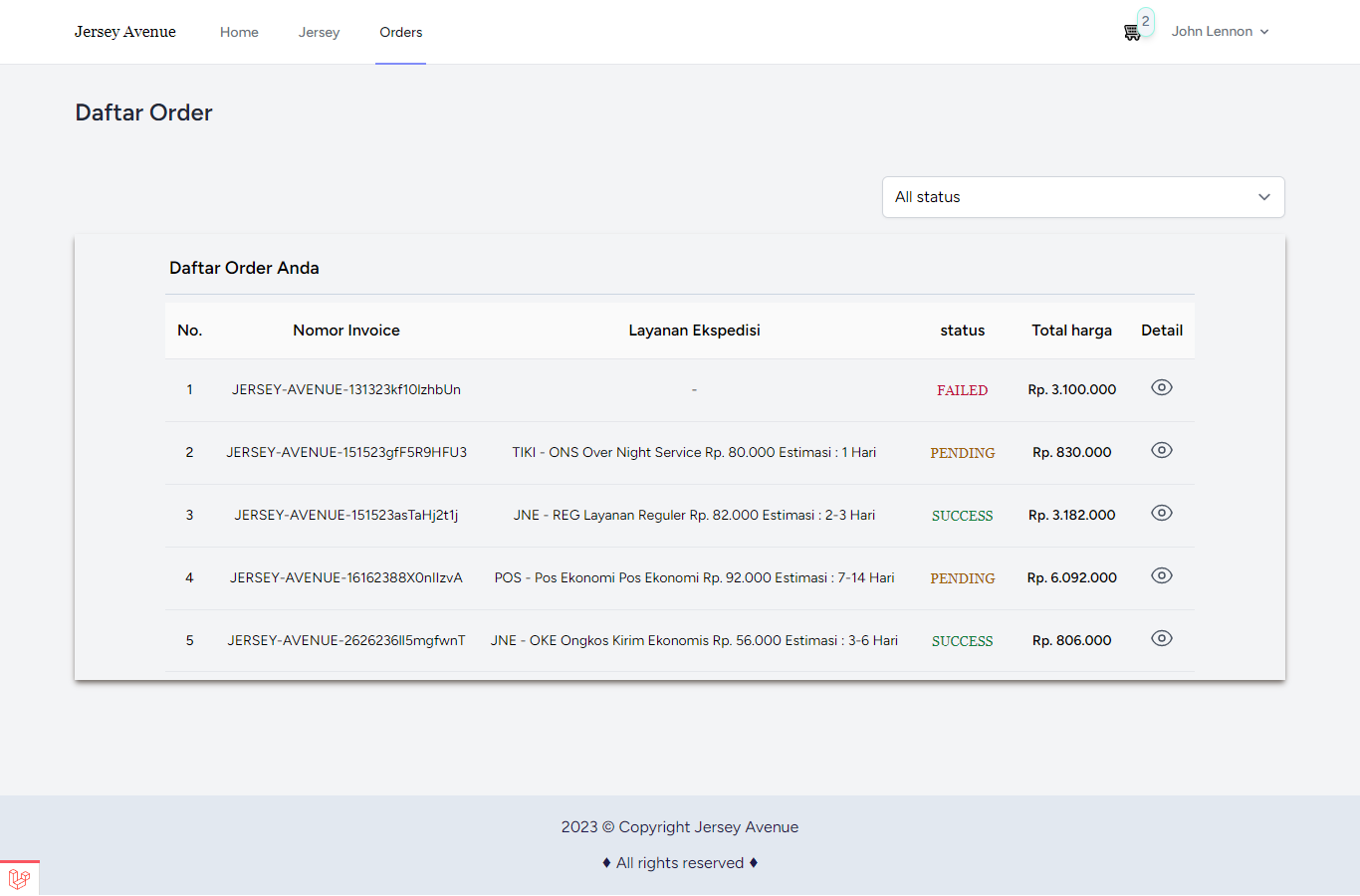This screenshot has height=896, width=1360.
Task: Click the Daftar Order Anda card title
Action: tap(244, 268)
